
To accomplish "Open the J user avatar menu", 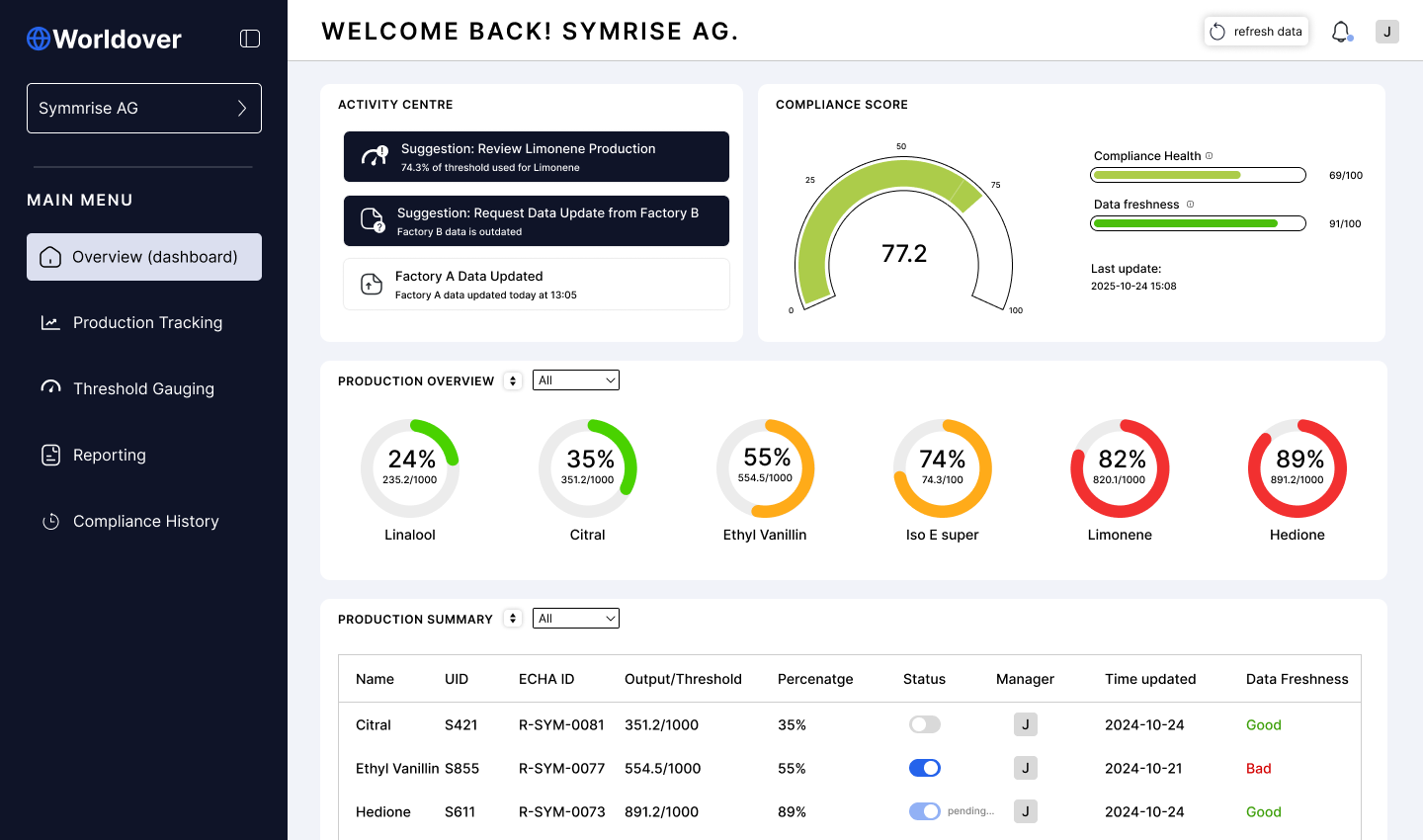I will click(x=1387, y=32).
